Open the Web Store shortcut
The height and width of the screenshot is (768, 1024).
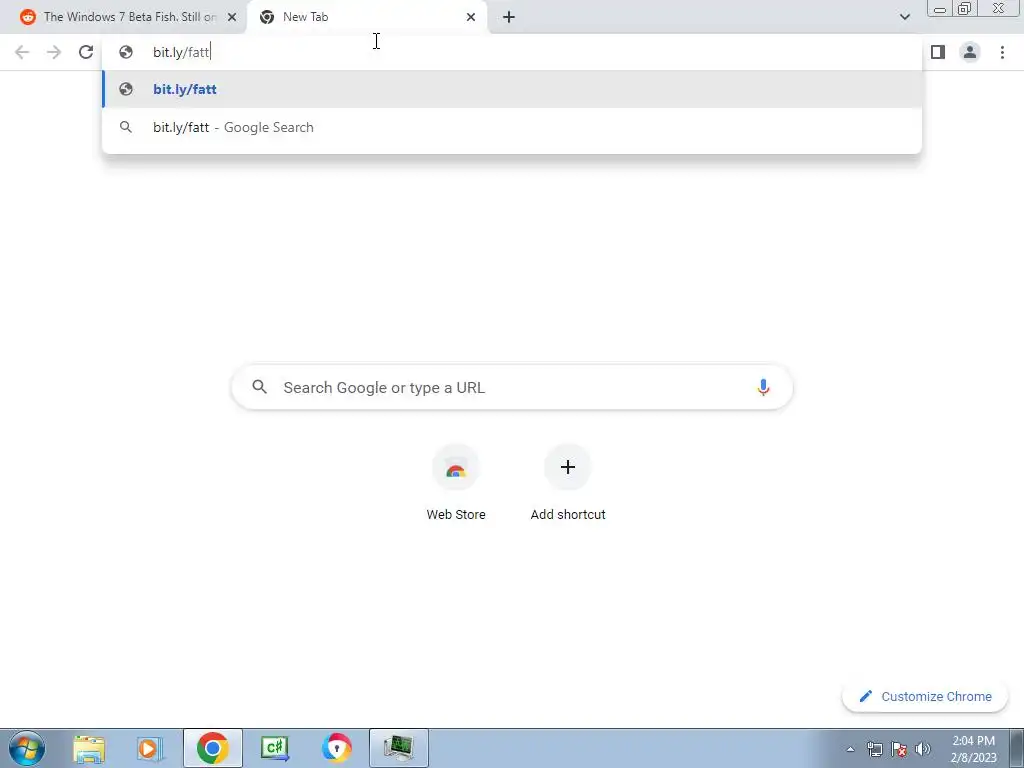tap(456, 482)
